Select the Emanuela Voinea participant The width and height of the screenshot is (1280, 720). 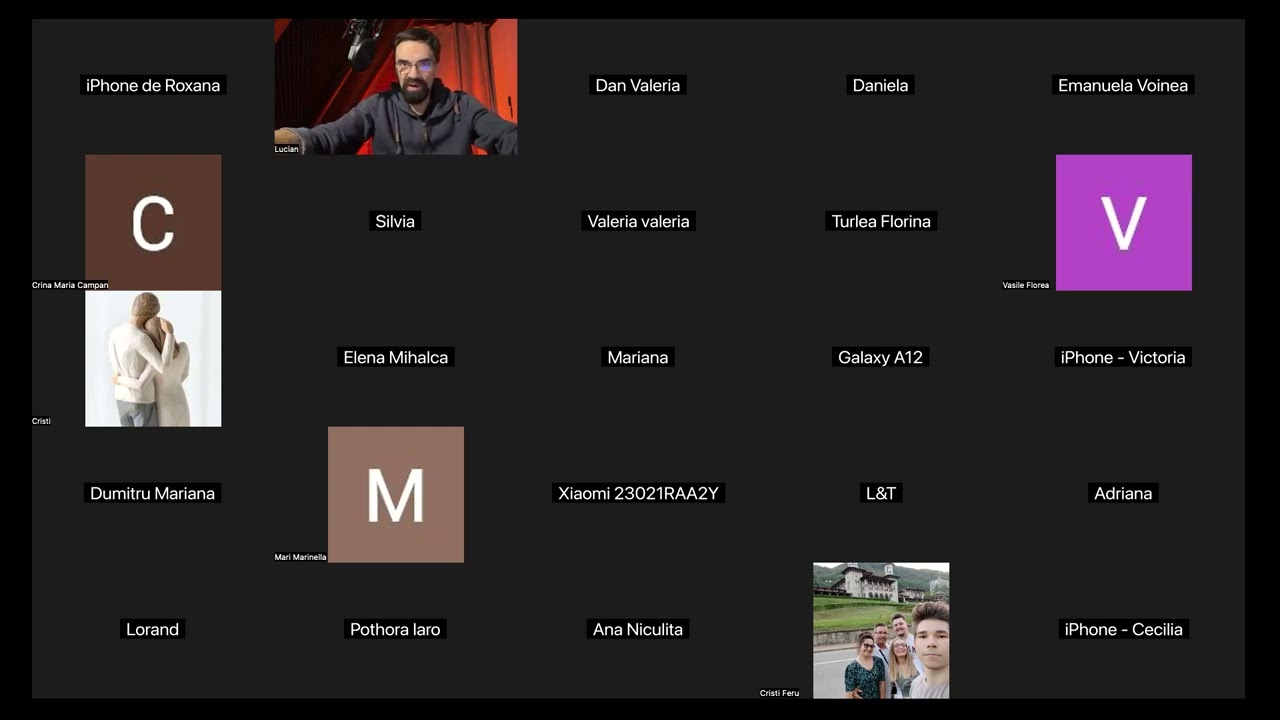coord(1123,85)
